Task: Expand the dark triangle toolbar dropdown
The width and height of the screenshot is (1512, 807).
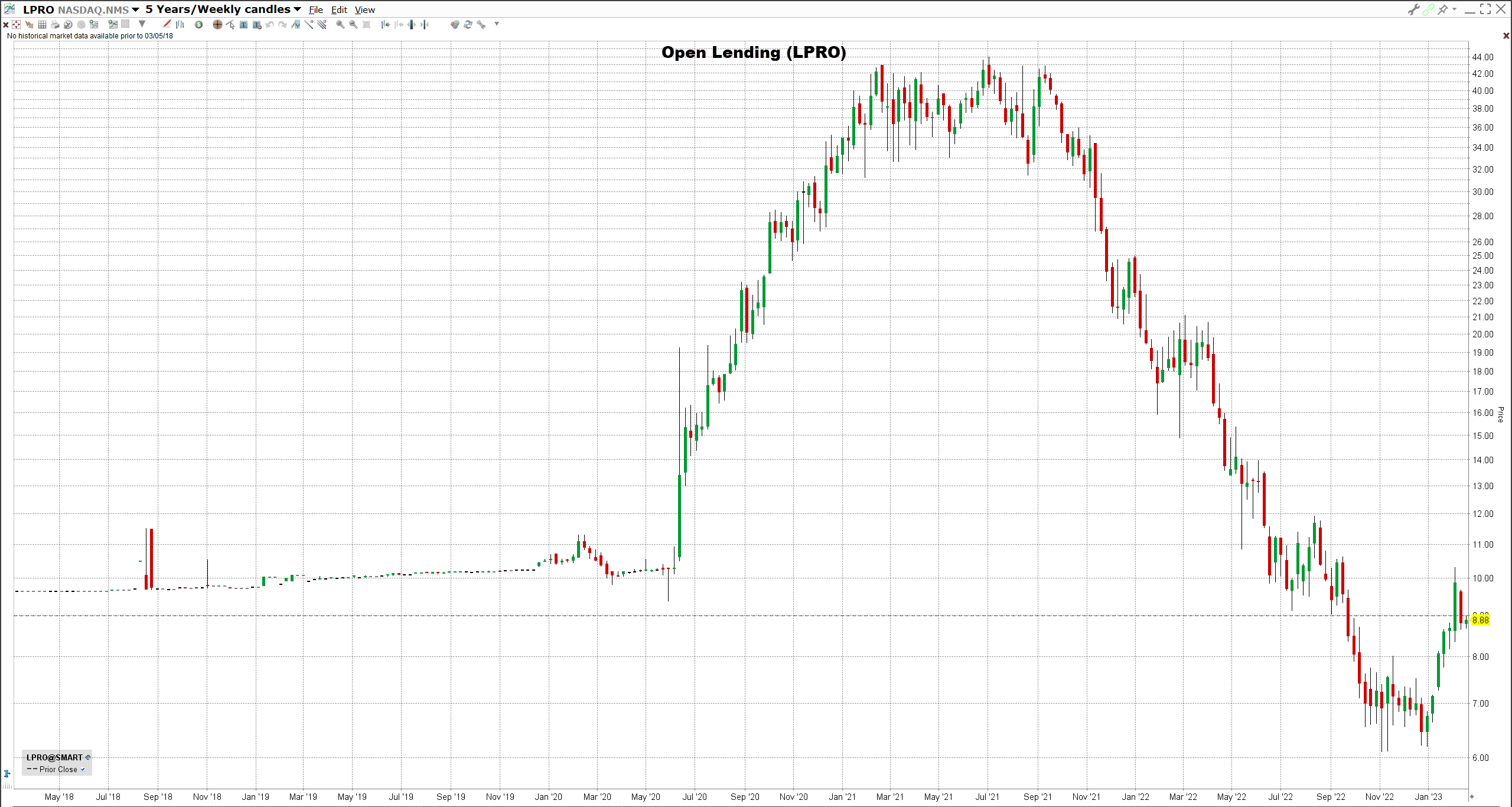Action: [142, 24]
